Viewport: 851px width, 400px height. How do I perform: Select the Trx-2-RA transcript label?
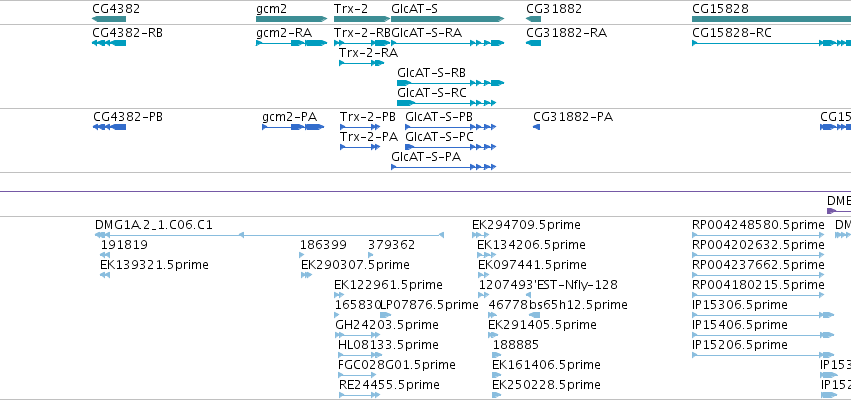368,53
